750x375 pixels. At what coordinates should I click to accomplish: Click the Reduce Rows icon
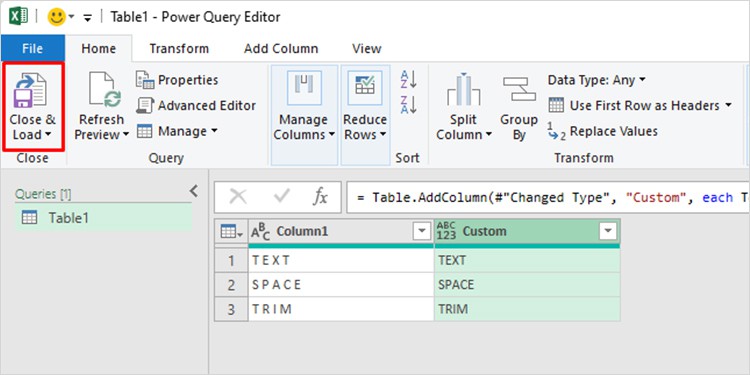tap(365, 88)
